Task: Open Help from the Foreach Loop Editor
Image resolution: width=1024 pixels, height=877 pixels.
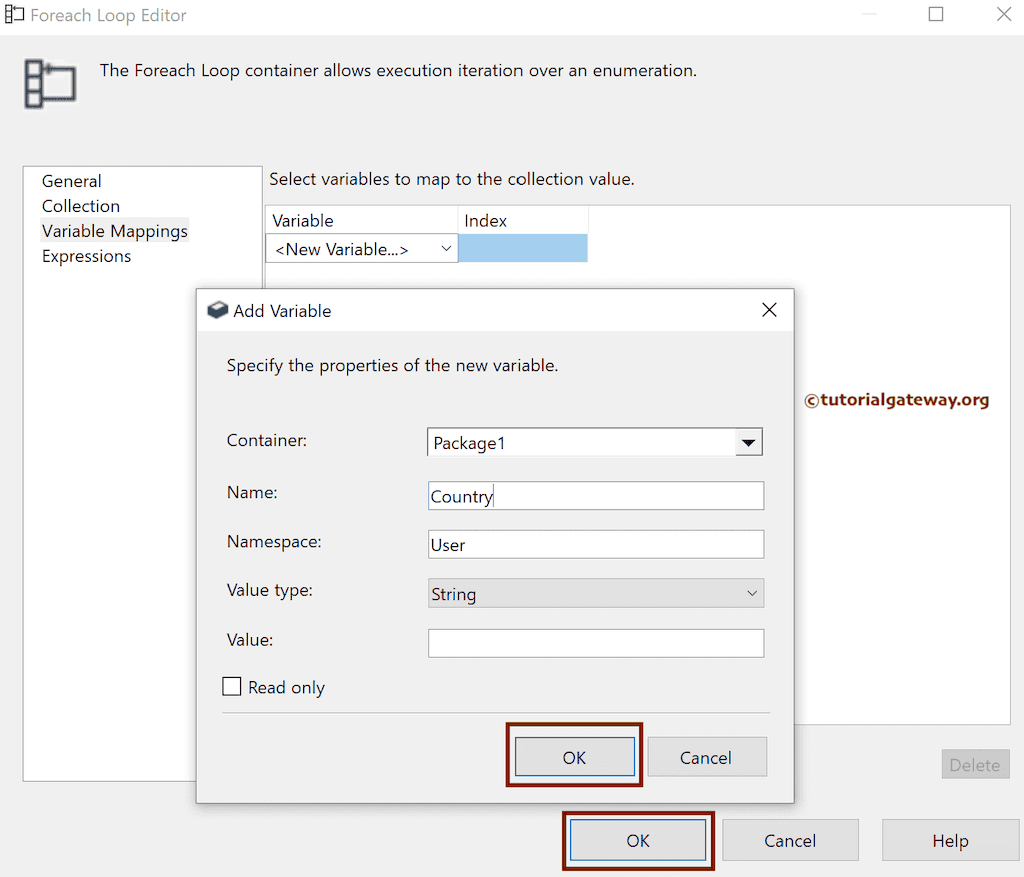Action: tap(949, 840)
